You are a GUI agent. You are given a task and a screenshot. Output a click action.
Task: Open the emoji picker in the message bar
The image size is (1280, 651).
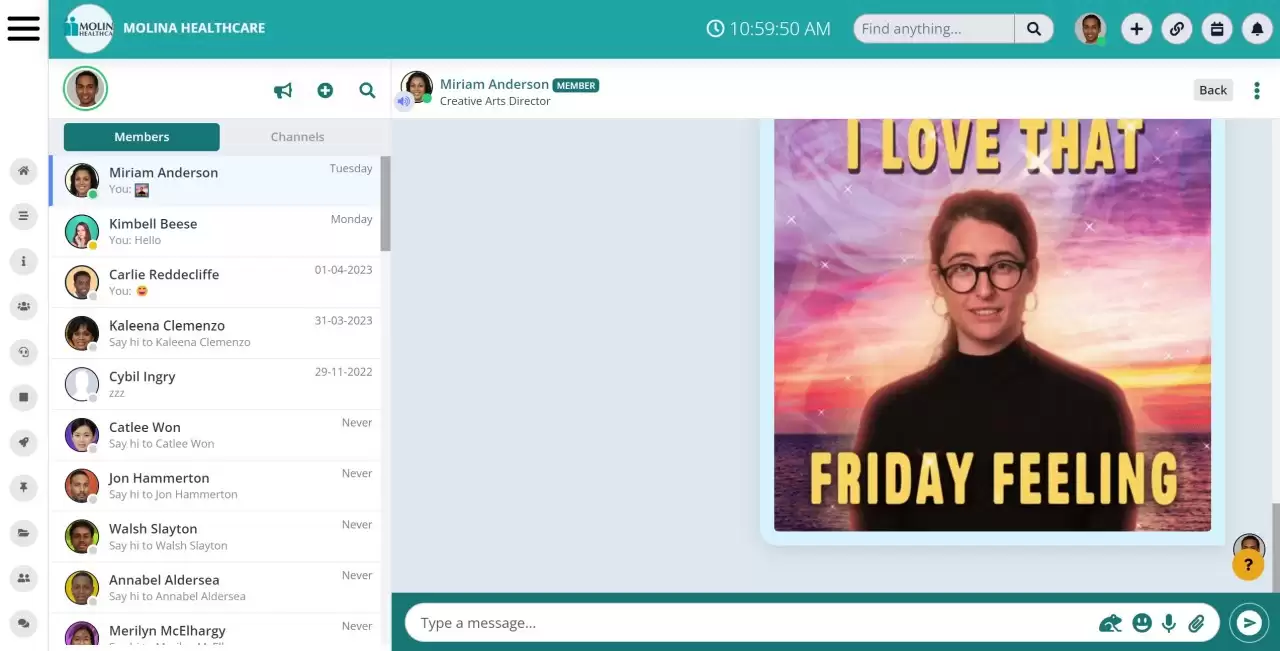[1142, 622]
